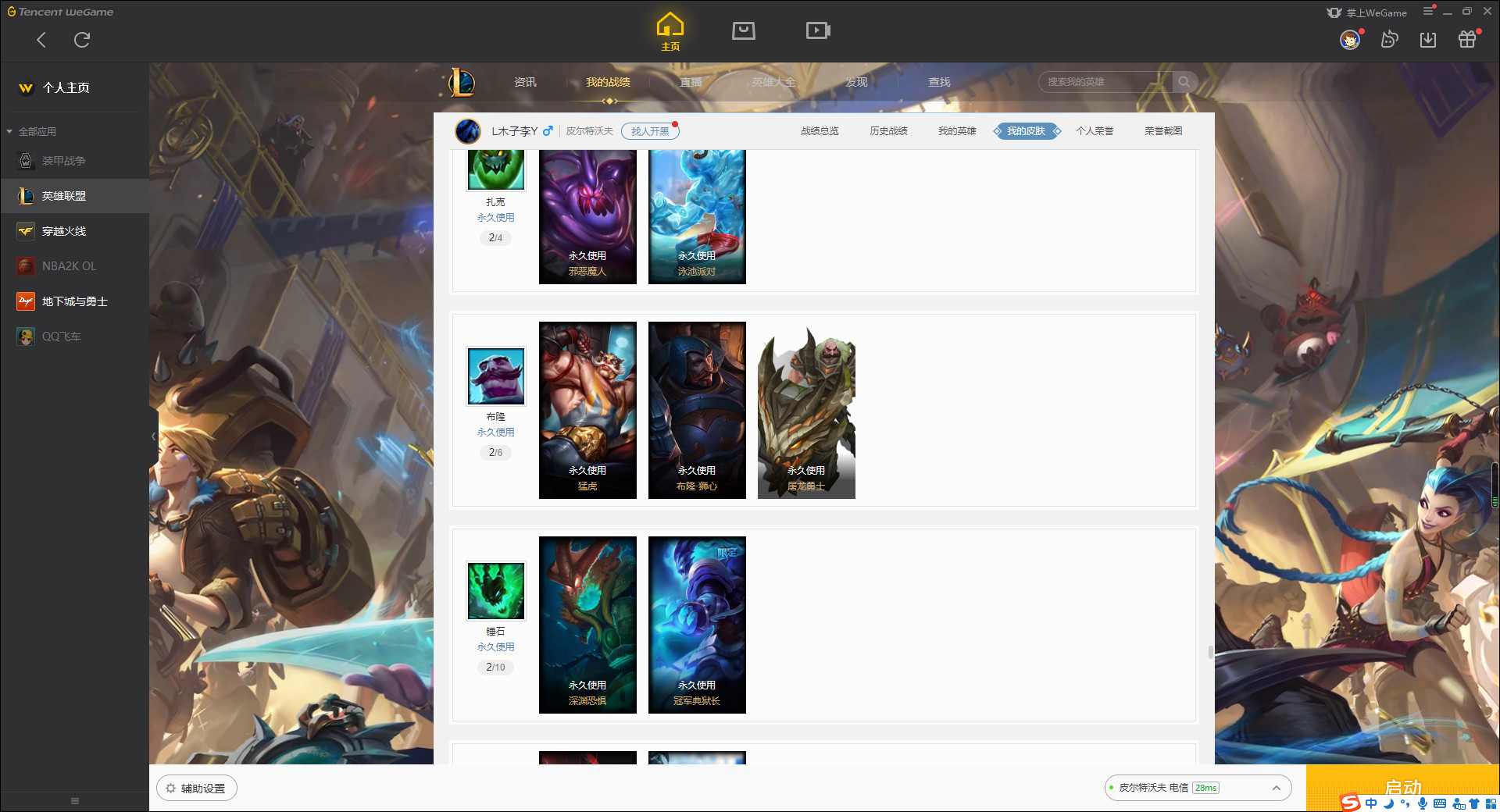Select QQ飞车 in the sidebar

74,337
